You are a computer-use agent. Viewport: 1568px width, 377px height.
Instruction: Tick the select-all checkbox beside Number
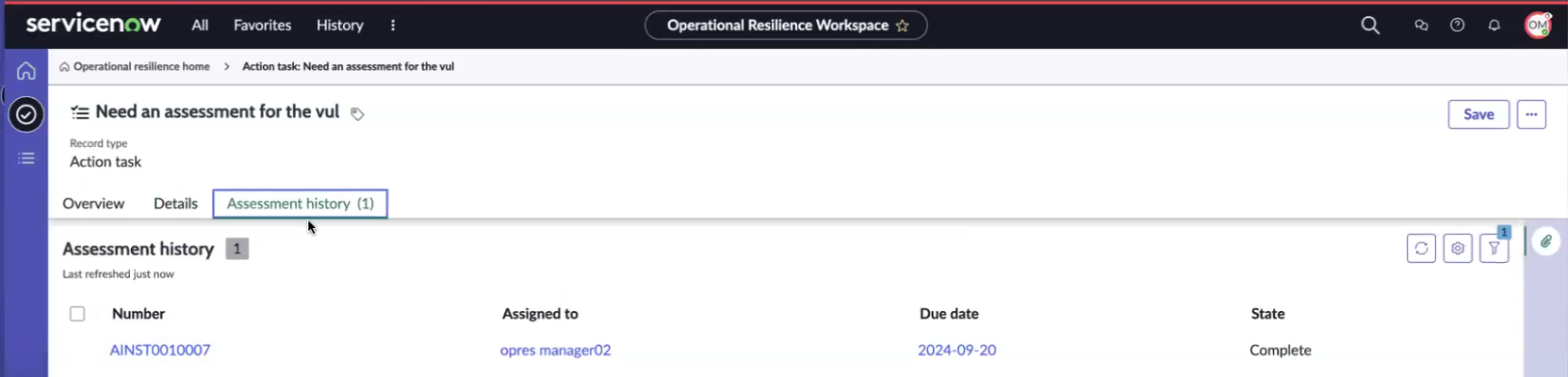[77, 314]
